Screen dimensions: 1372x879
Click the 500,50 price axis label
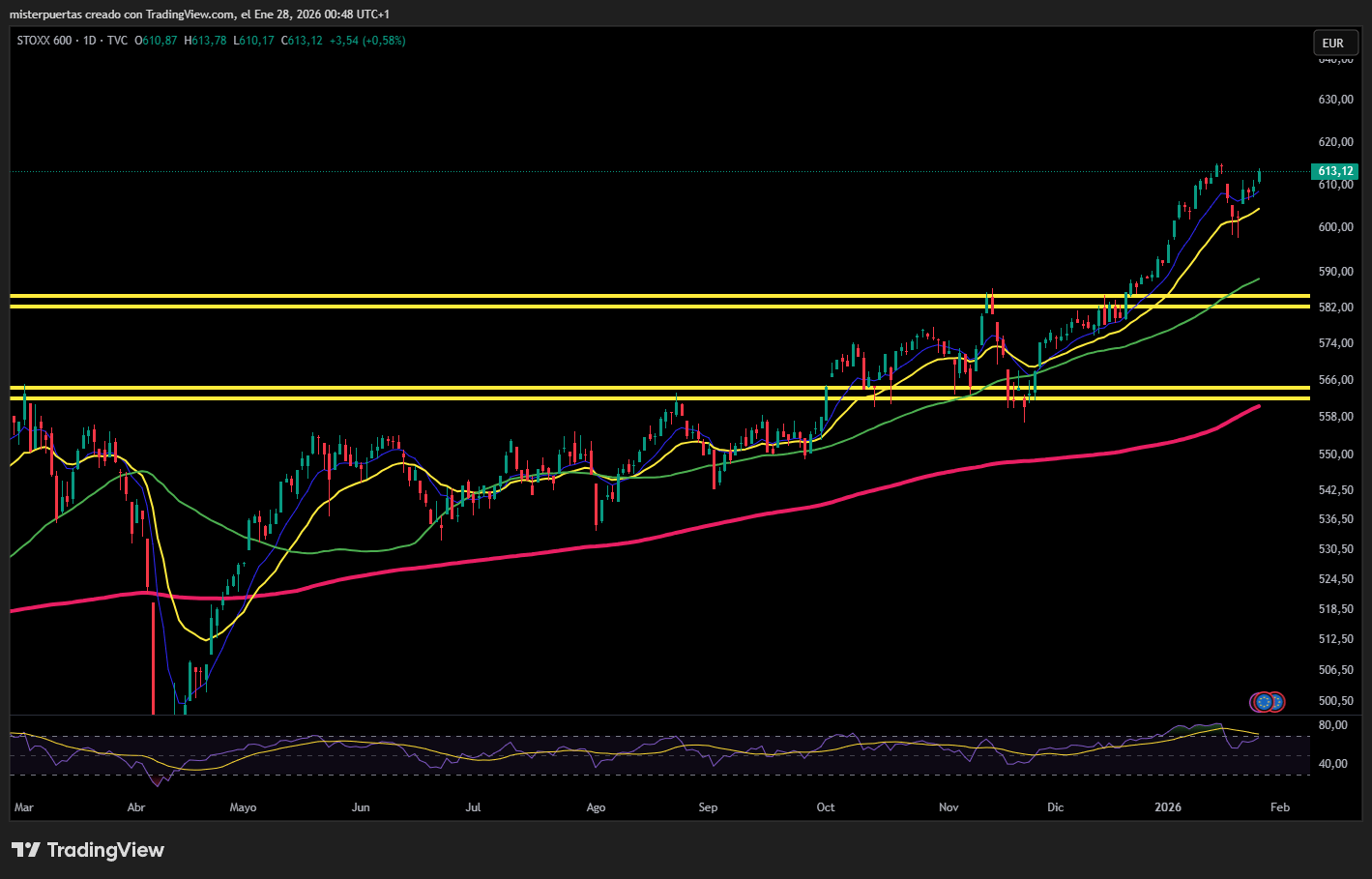1335,701
